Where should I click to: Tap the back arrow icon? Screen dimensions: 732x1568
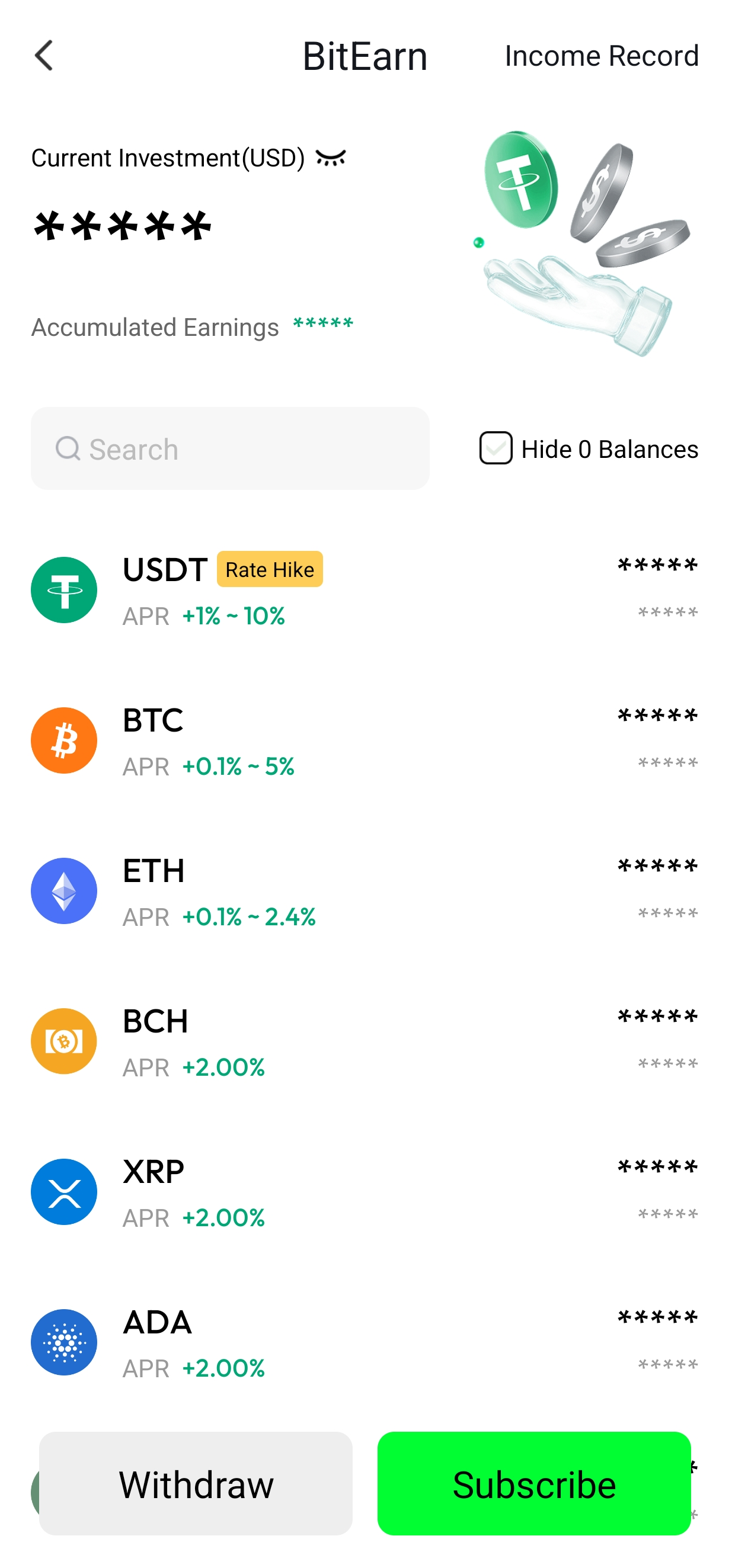click(x=44, y=56)
